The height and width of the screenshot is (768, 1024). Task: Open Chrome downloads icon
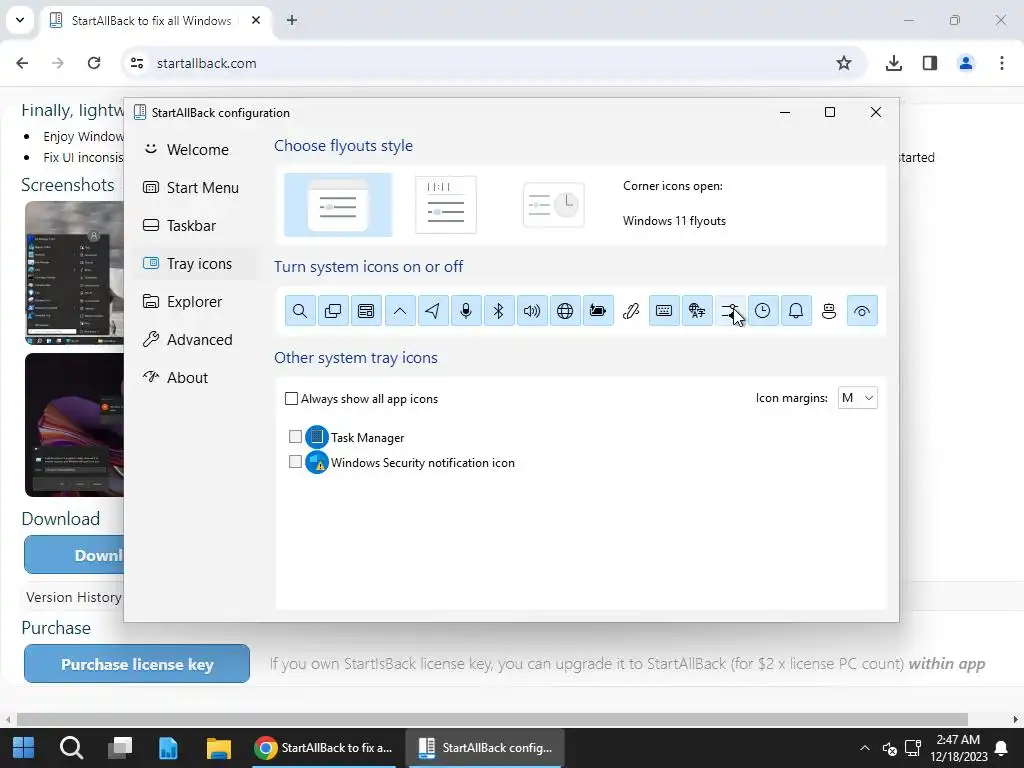[894, 63]
